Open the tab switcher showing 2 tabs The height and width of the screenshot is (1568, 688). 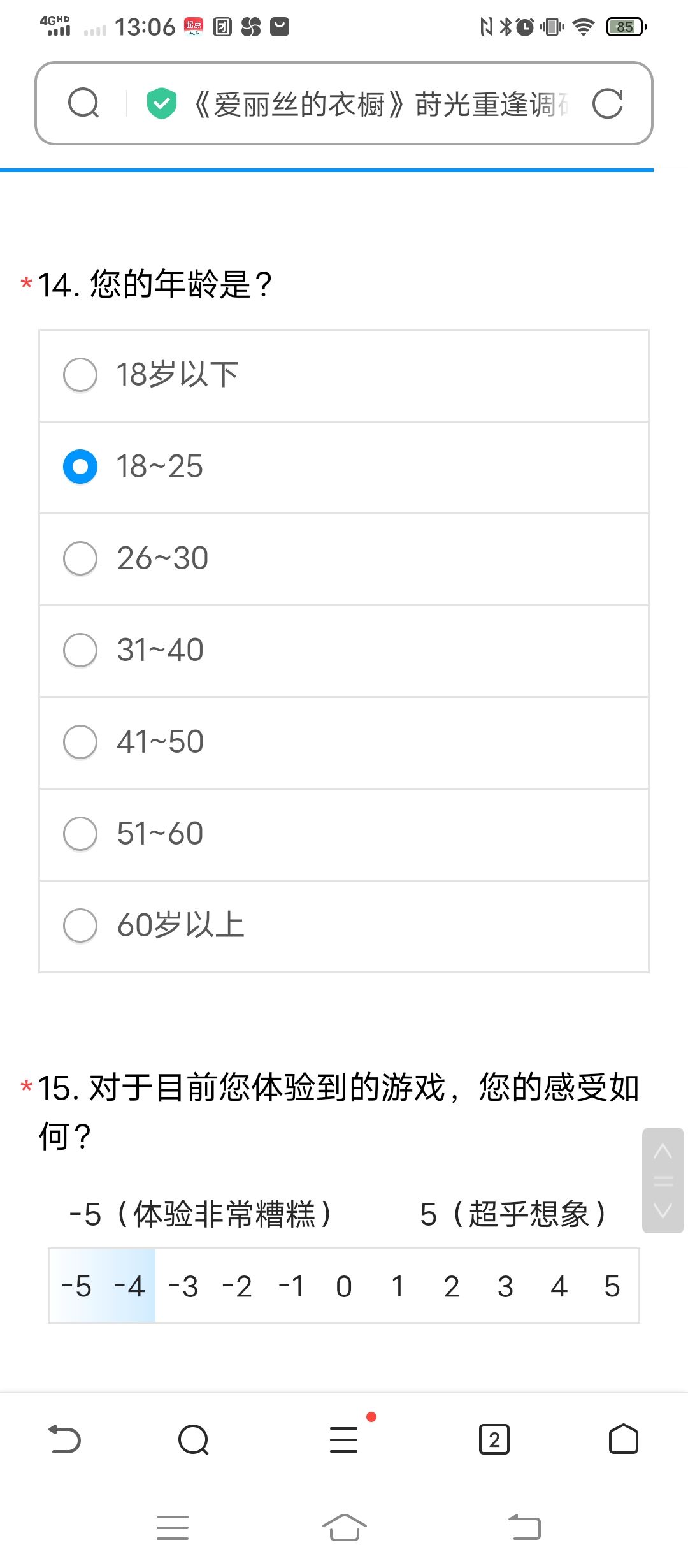click(x=494, y=1439)
